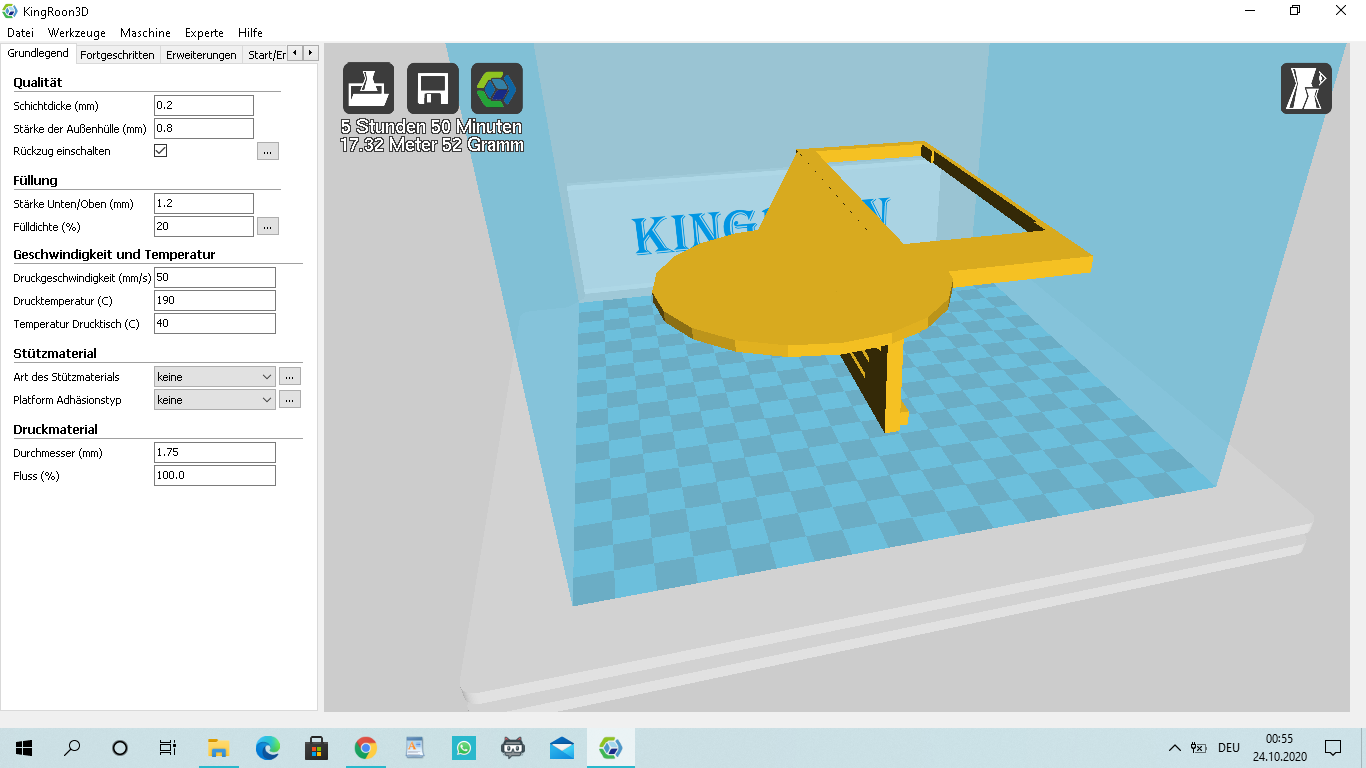
Task: Click the floppy disk save toolpath icon
Action: point(432,89)
